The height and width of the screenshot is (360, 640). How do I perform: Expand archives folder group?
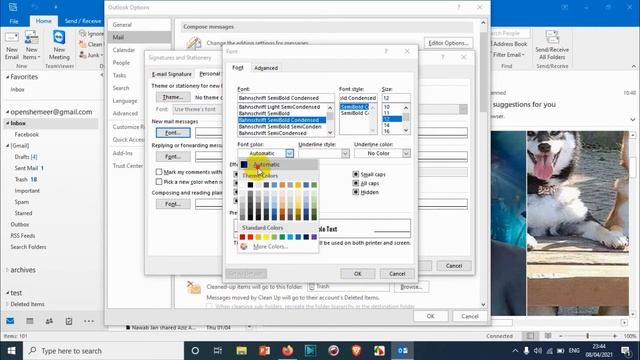point(7,270)
